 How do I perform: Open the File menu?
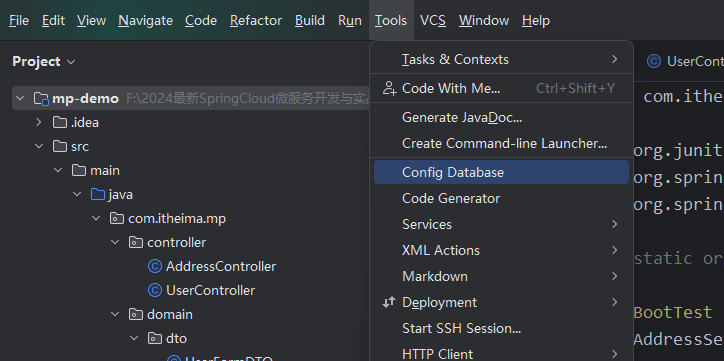(x=19, y=21)
